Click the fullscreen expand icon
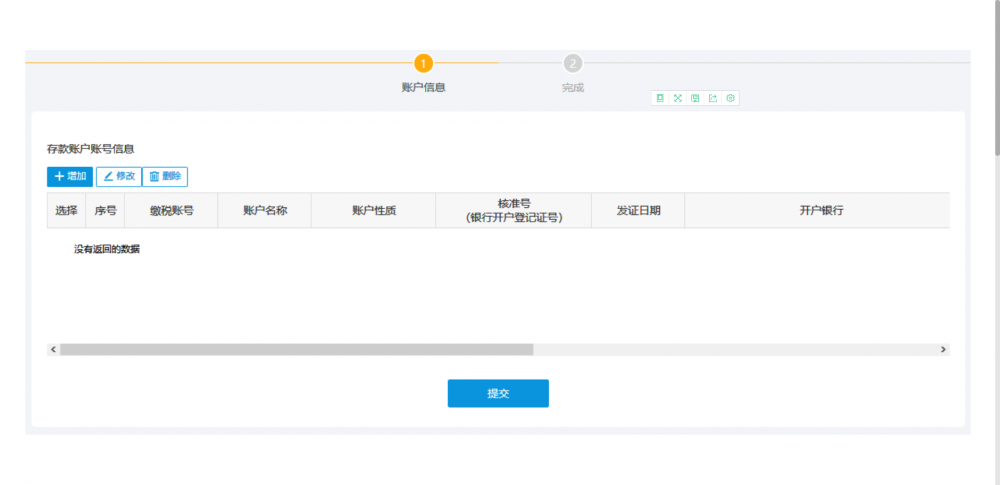This screenshot has height=485, width=1000. coord(677,98)
